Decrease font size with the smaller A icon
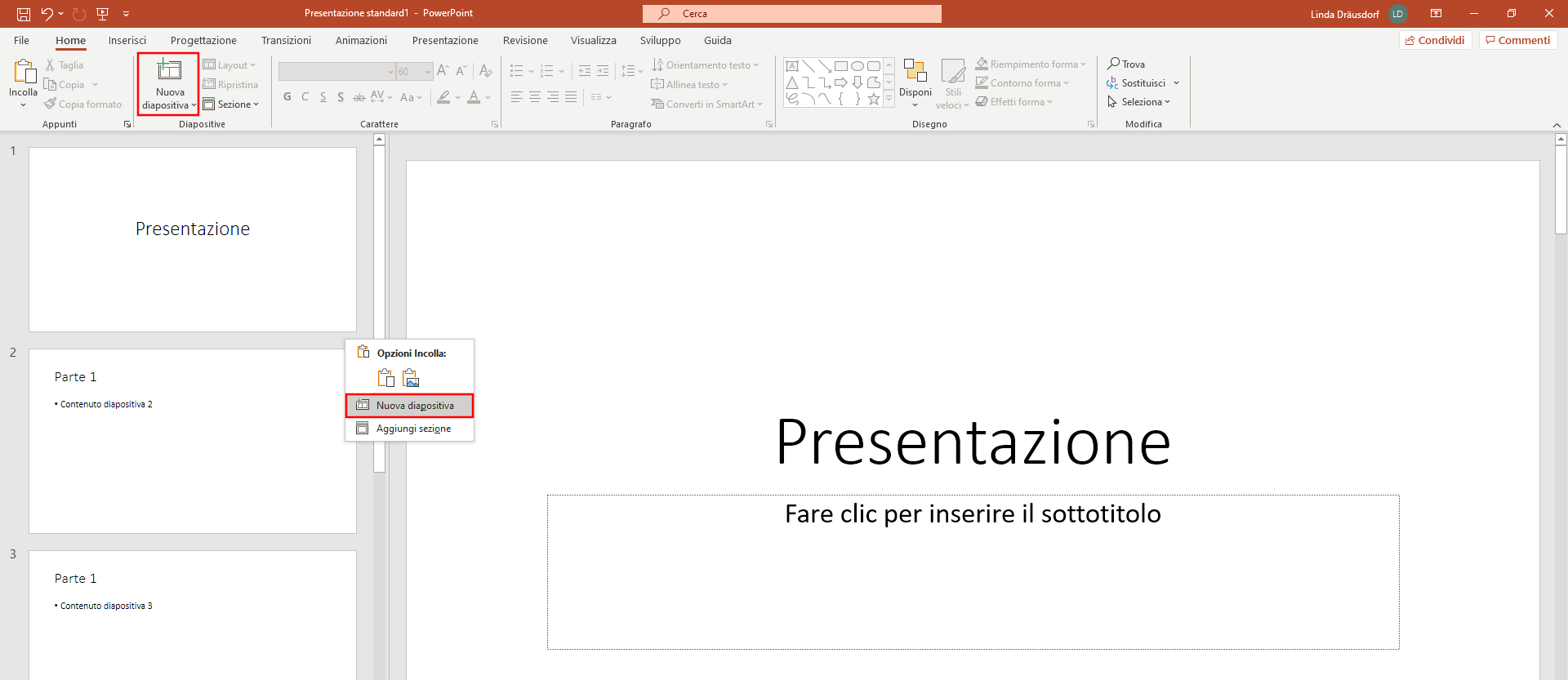1568x680 pixels. pos(461,71)
